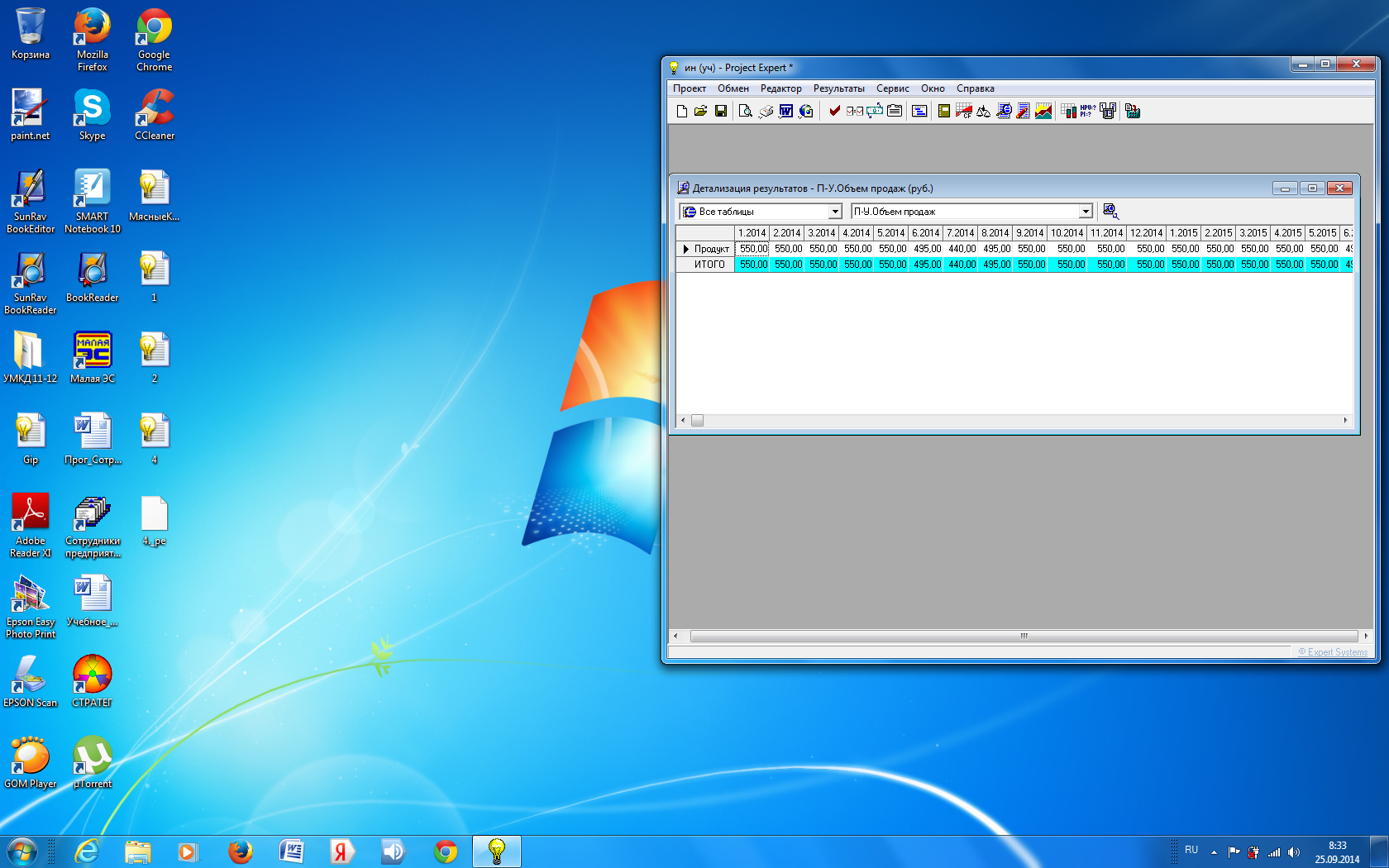
Task: Click the teal arrows recalculation icon
Action: click(x=875, y=111)
